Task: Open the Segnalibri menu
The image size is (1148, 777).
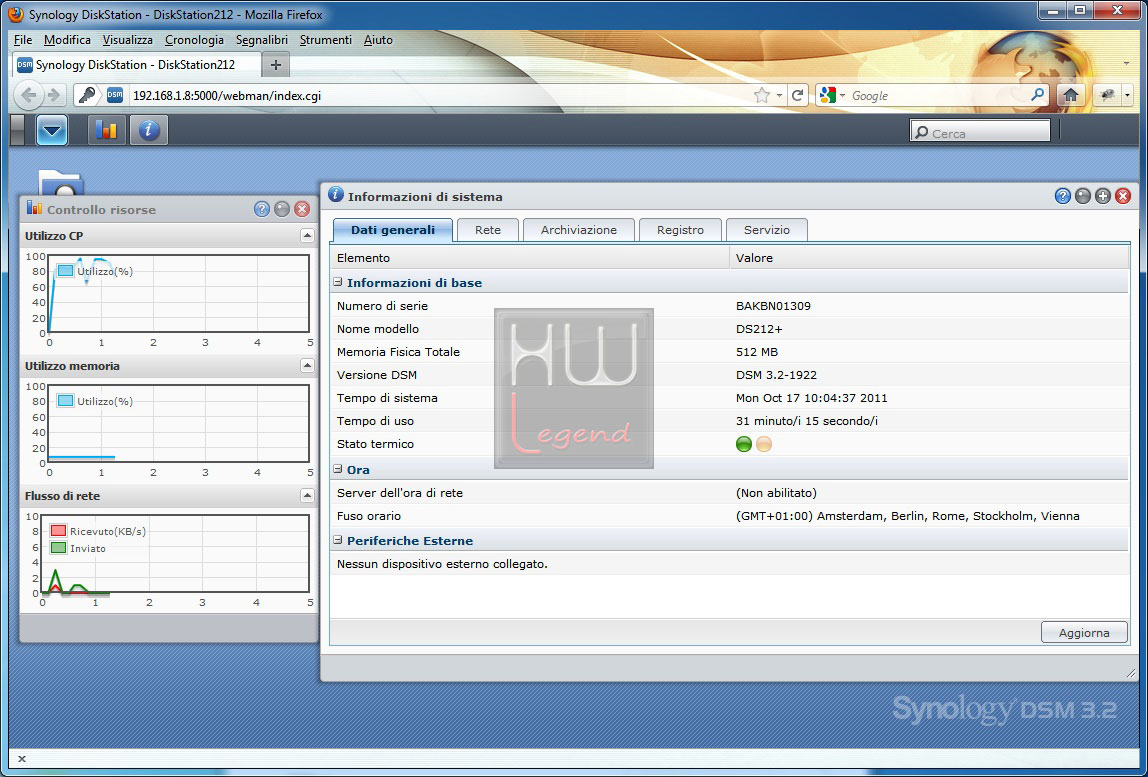Action: pyautogui.click(x=262, y=40)
